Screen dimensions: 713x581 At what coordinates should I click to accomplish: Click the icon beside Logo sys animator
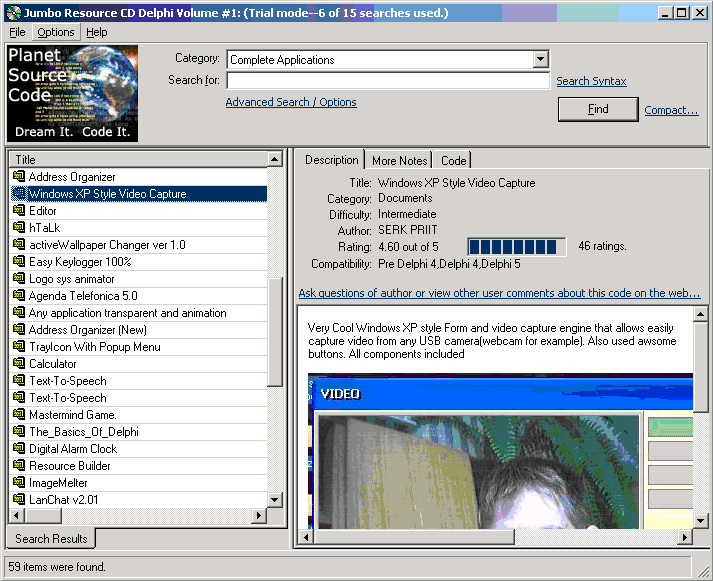point(19,278)
